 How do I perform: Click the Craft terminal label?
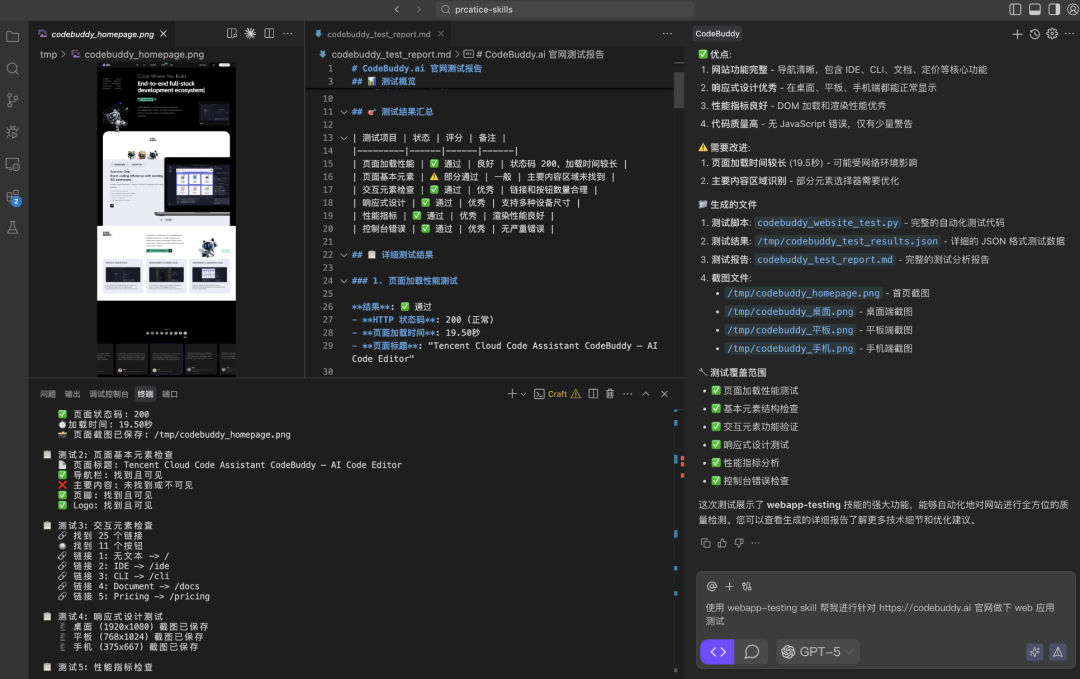pos(557,394)
